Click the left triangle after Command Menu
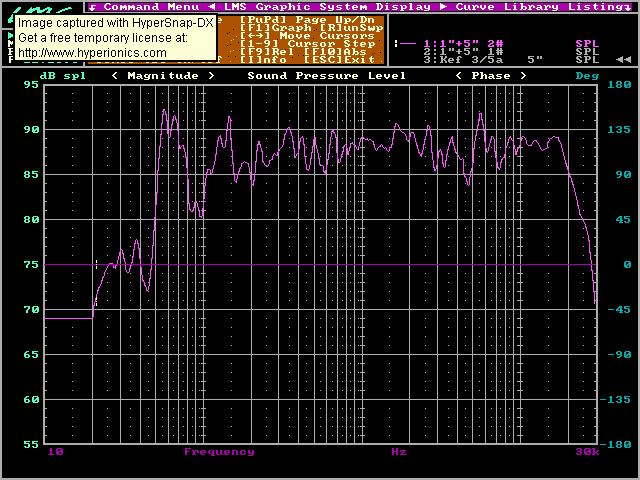 point(211,7)
